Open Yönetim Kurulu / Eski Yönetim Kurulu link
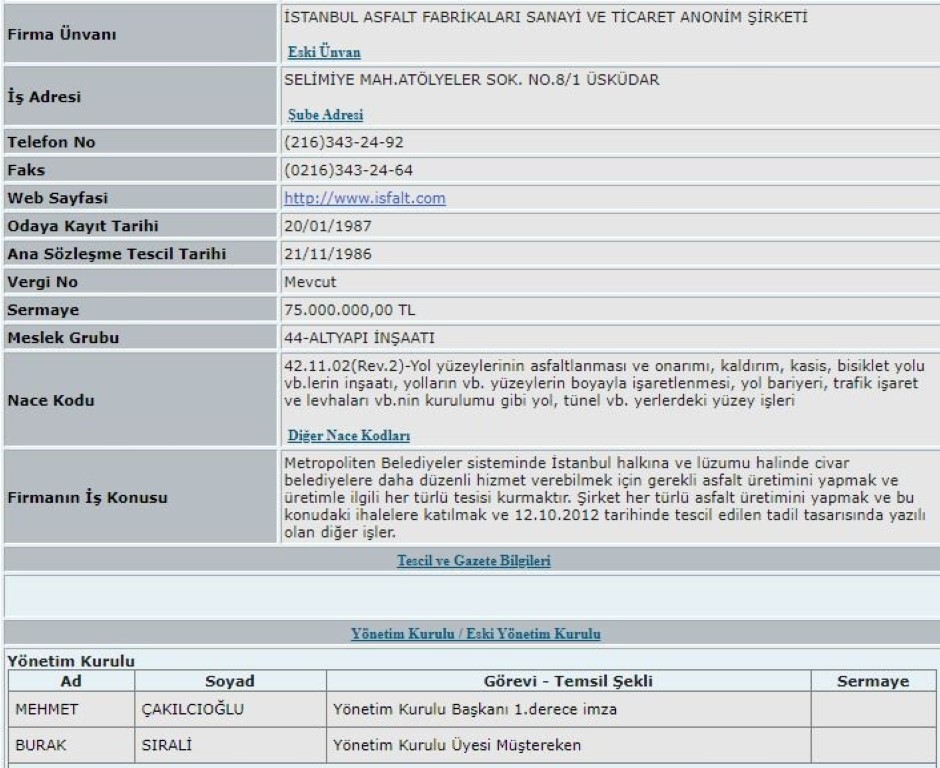The image size is (940, 768). pos(470,633)
